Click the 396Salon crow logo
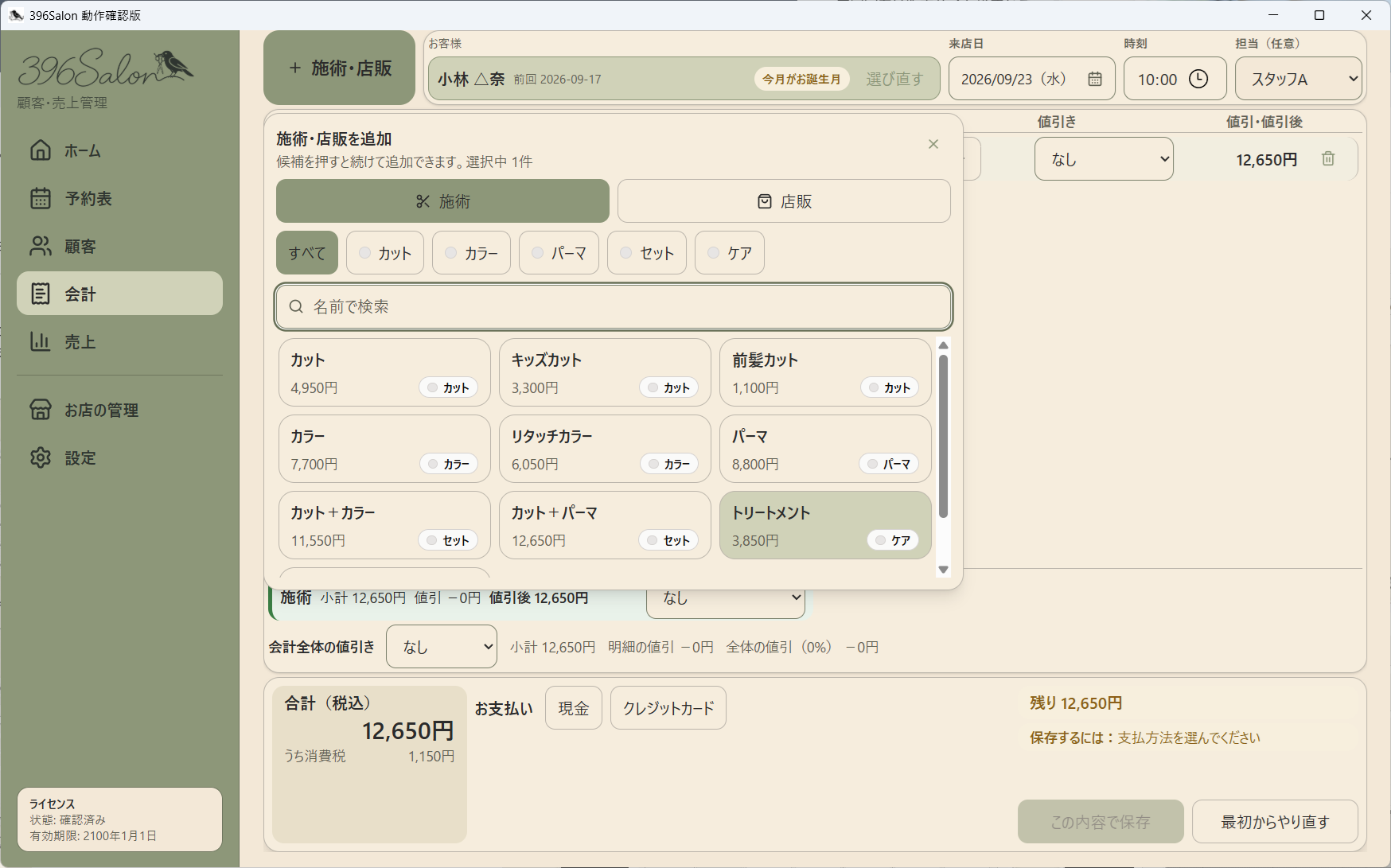1391x868 pixels. tap(105, 68)
